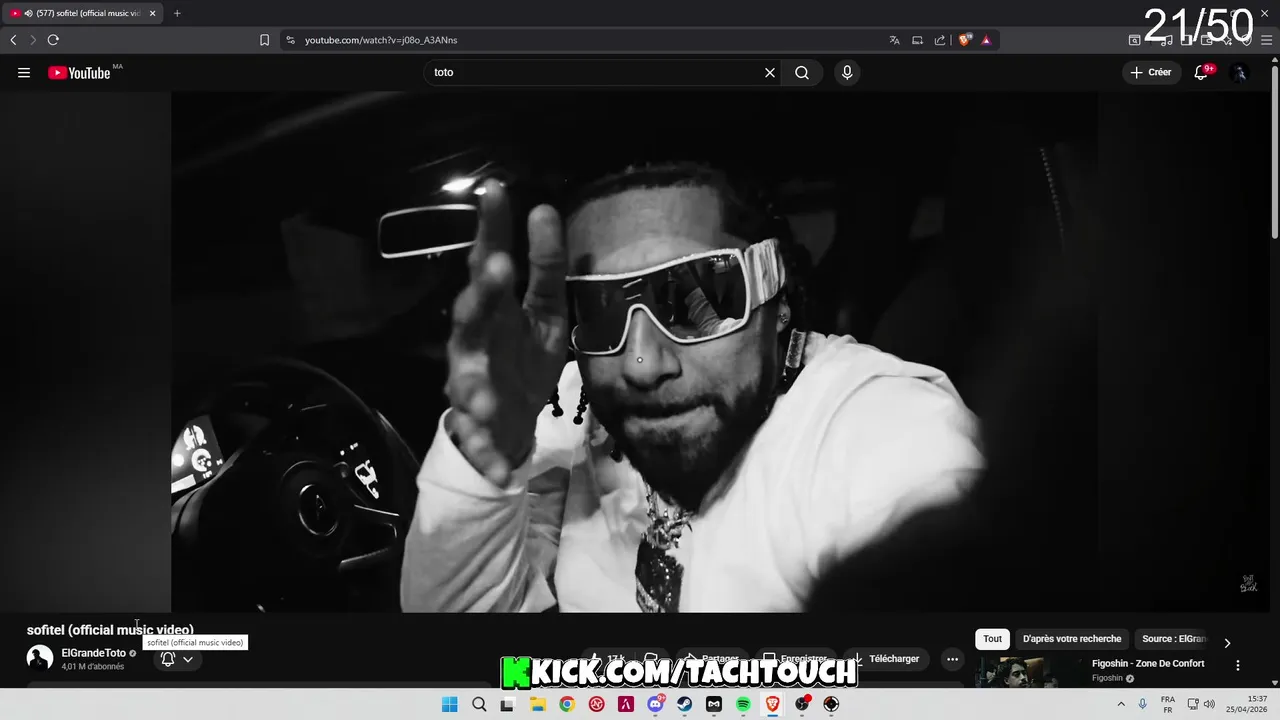The width and height of the screenshot is (1280, 720).
Task: Open the account avatar menu
Action: pos(1239,72)
